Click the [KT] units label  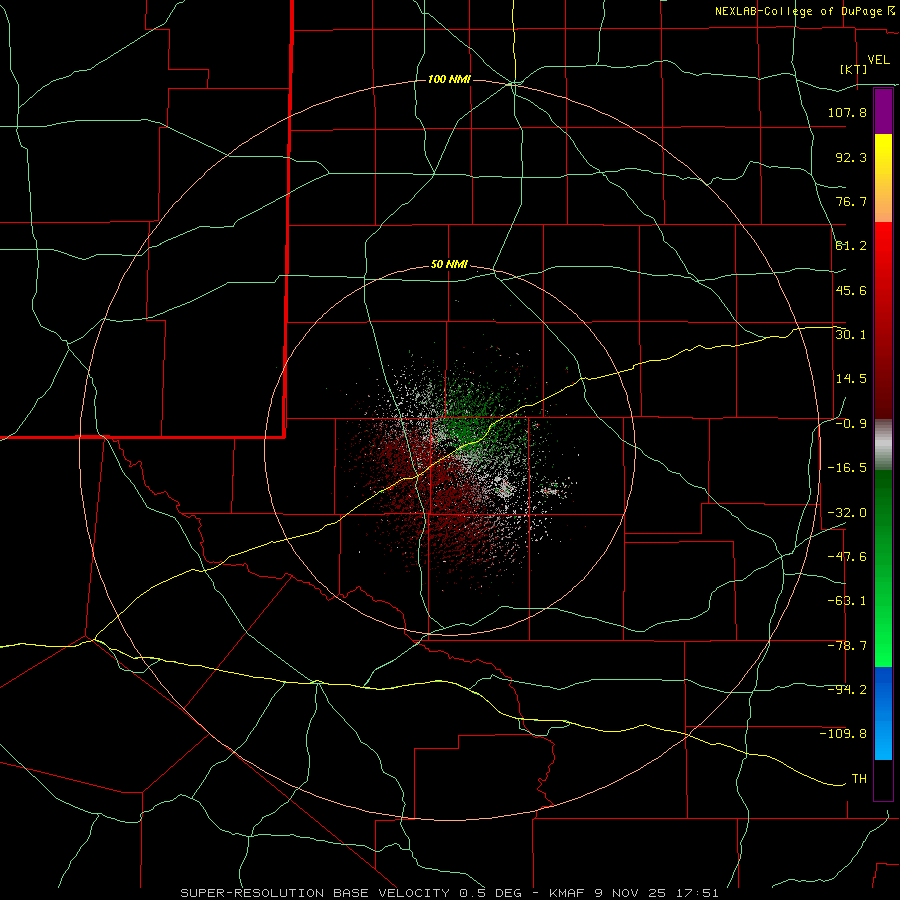[x=854, y=69]
